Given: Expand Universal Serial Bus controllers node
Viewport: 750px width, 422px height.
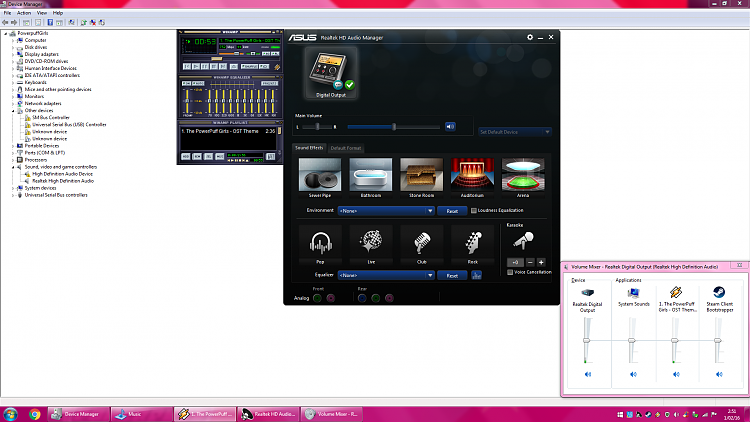Looking at the screenshot, I should tap(13, 195).
